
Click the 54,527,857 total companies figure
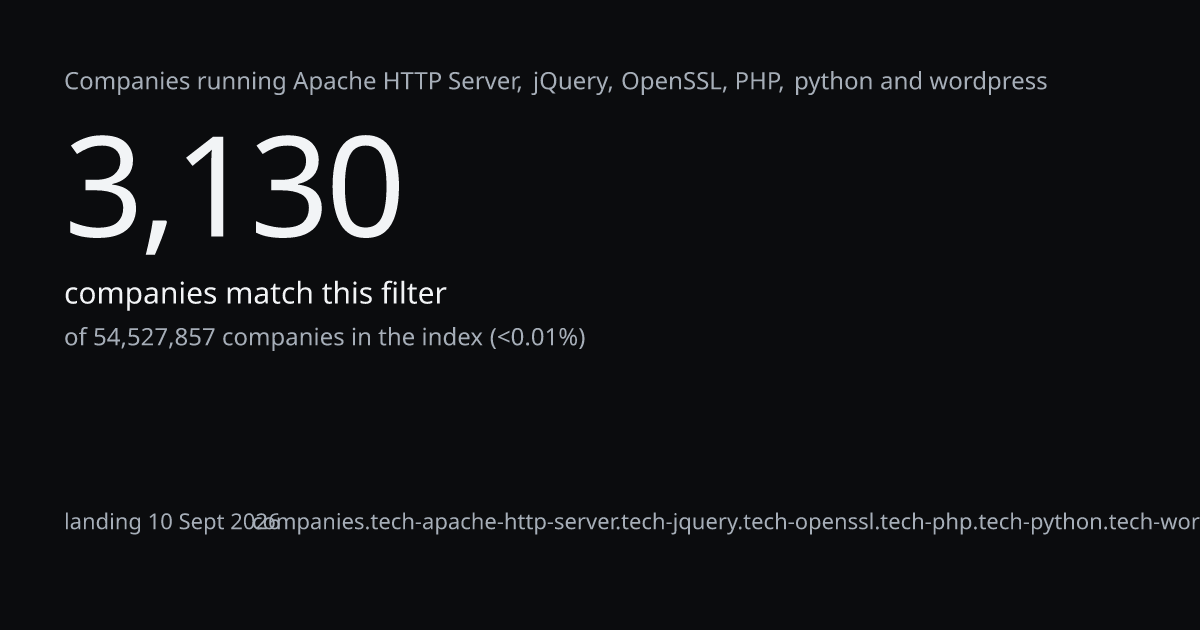(154, 338)
